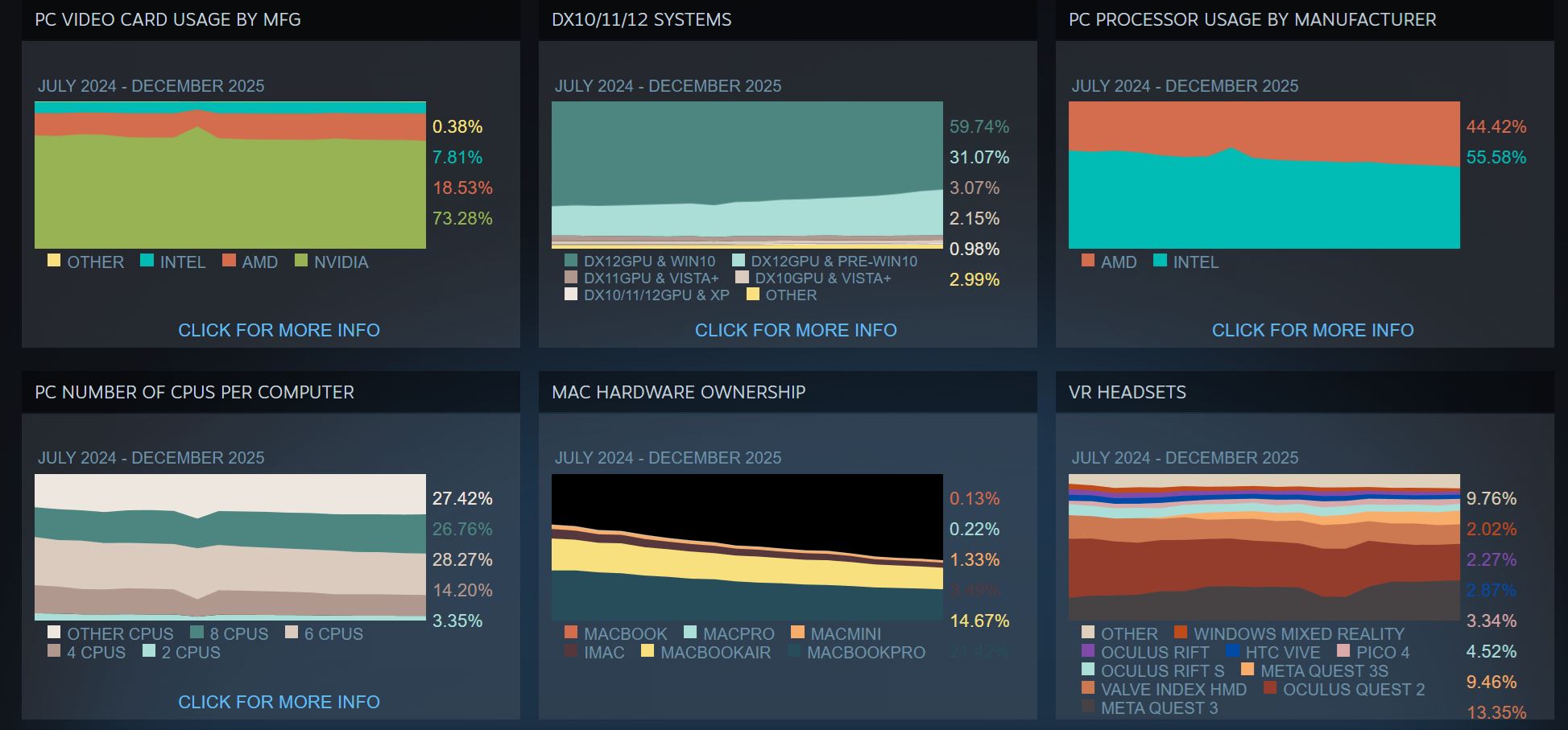The height and width of the screenshot is (730, 1568).
Task: Click the VR headsets stacked area chart
Action: click(1264, 547)
